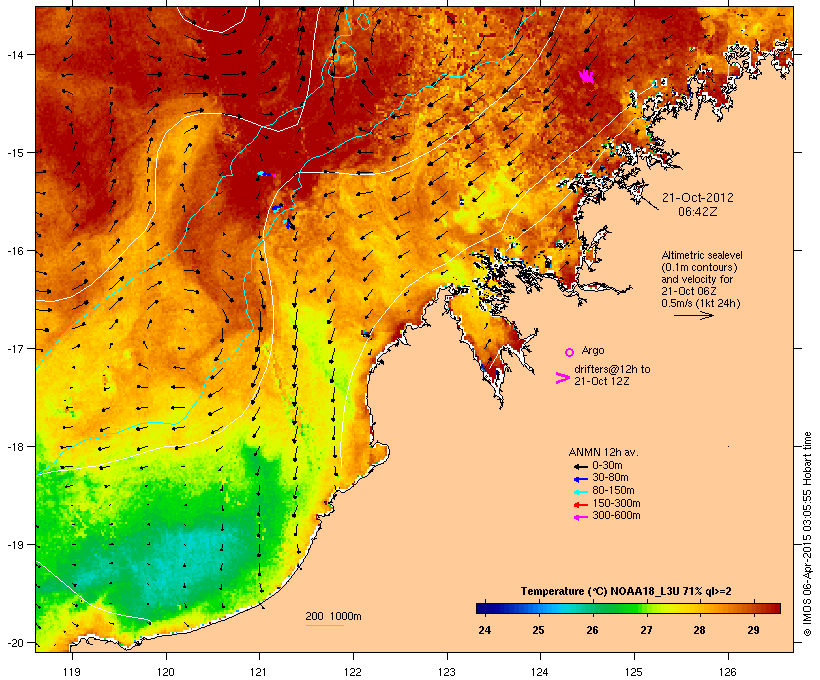The width and height of the screenshot is (820, 680).
Task: Click the black 0-30m legend arrow
Action: click(x=580, y=466)
